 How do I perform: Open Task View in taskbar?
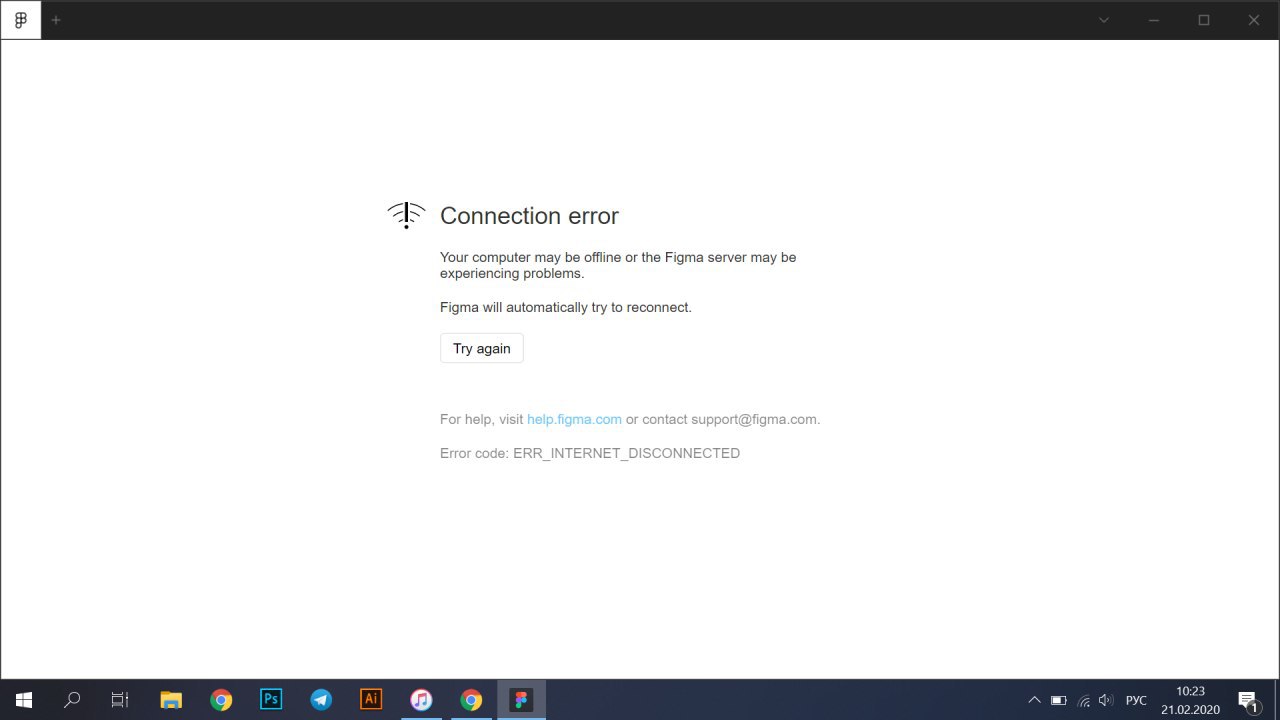click(120, 700)
